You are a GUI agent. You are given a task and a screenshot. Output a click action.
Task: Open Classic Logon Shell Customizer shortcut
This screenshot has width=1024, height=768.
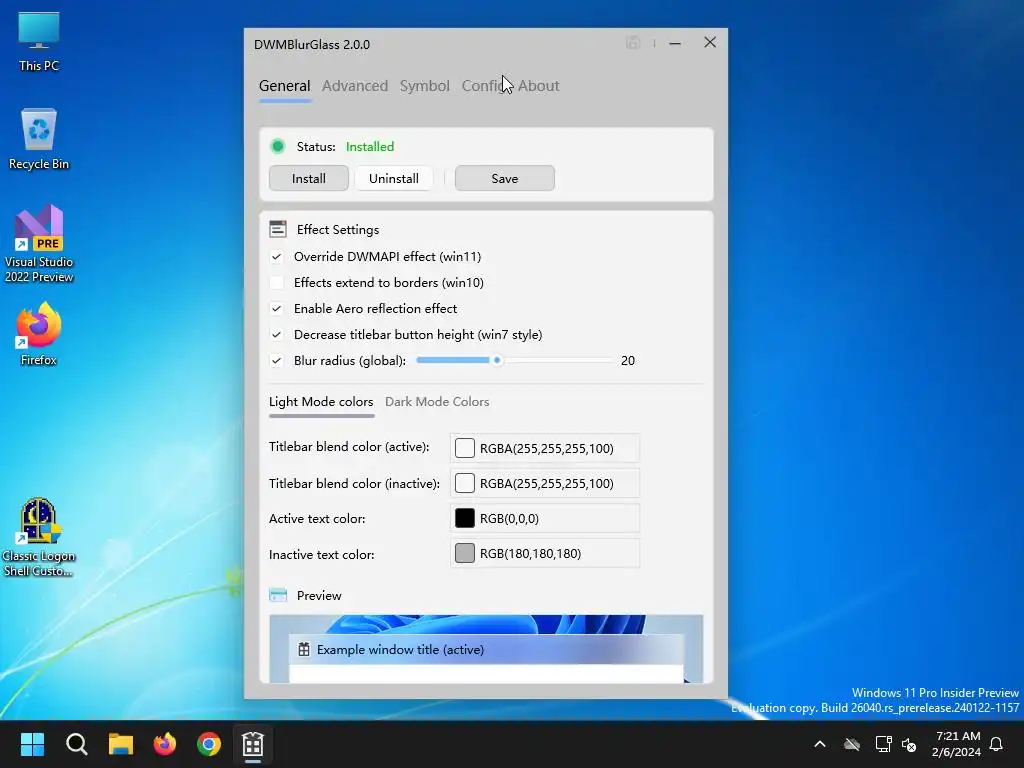(39, 537)
